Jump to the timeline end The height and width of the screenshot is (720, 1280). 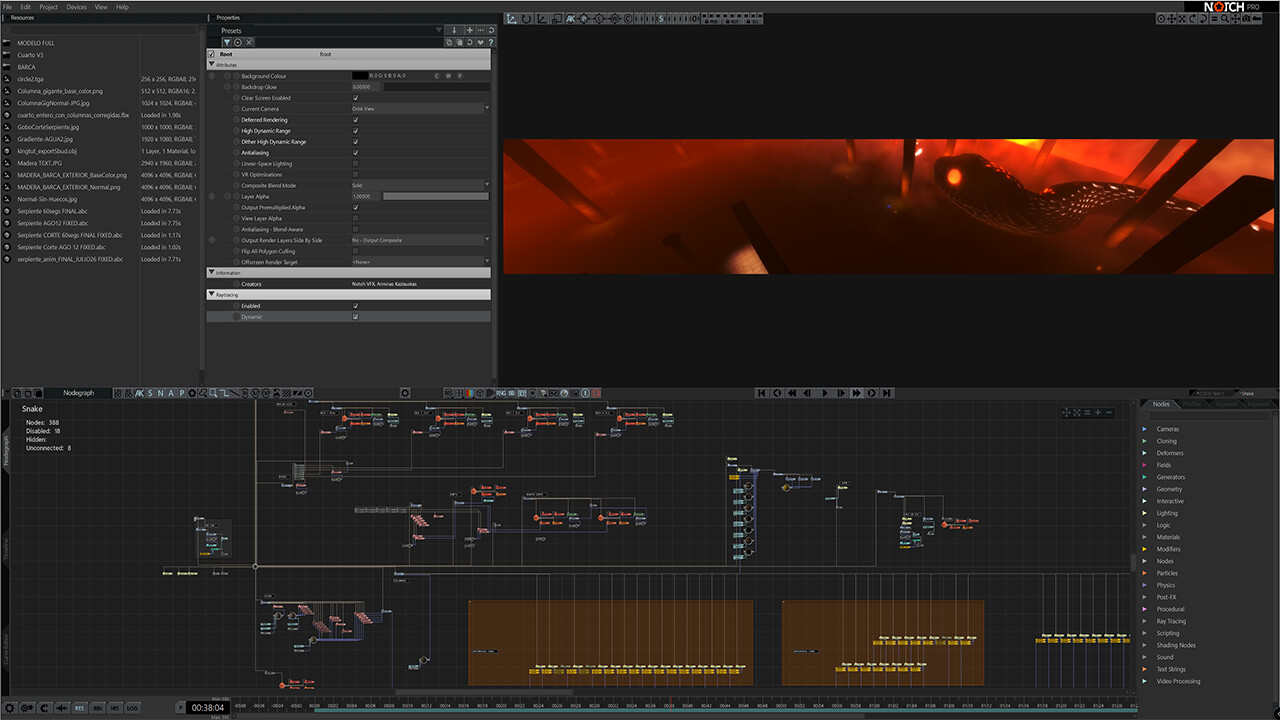888,393
